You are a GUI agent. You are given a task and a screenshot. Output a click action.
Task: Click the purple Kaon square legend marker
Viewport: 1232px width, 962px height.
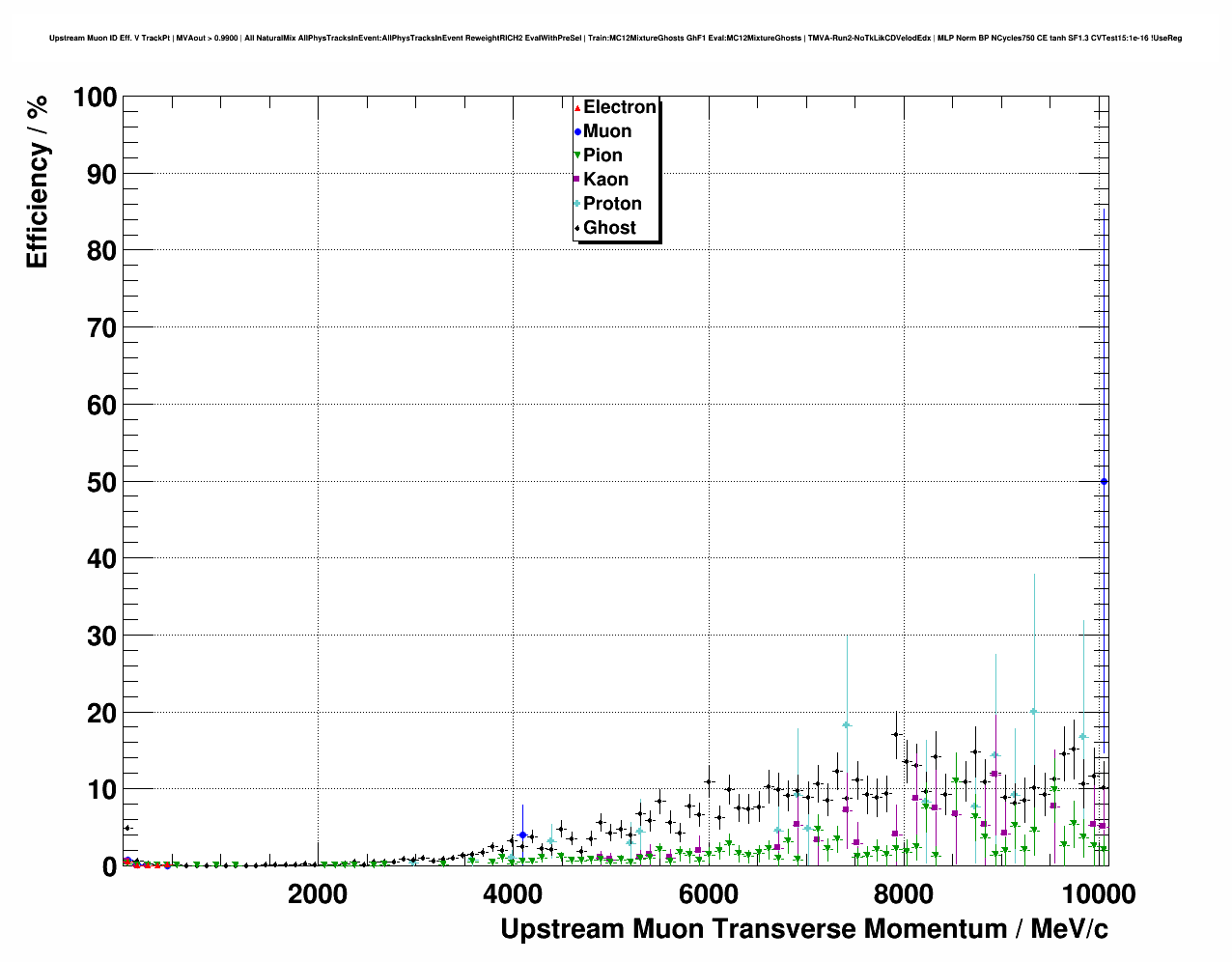pyautogui.click(x=577, y=180)
